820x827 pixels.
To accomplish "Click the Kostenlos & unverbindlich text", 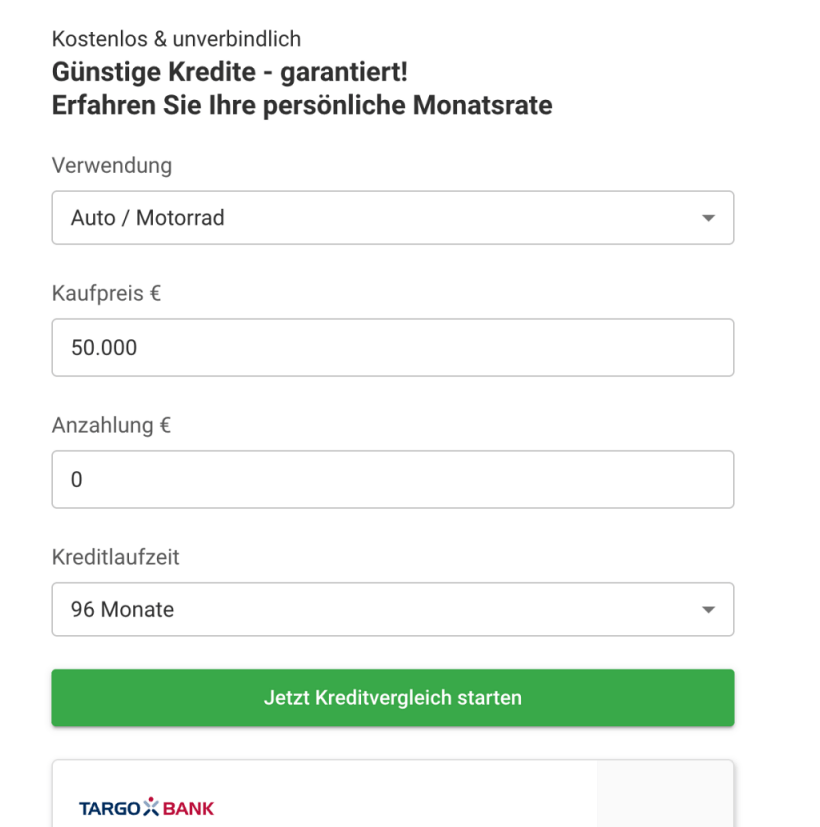I will coord(176,39).
